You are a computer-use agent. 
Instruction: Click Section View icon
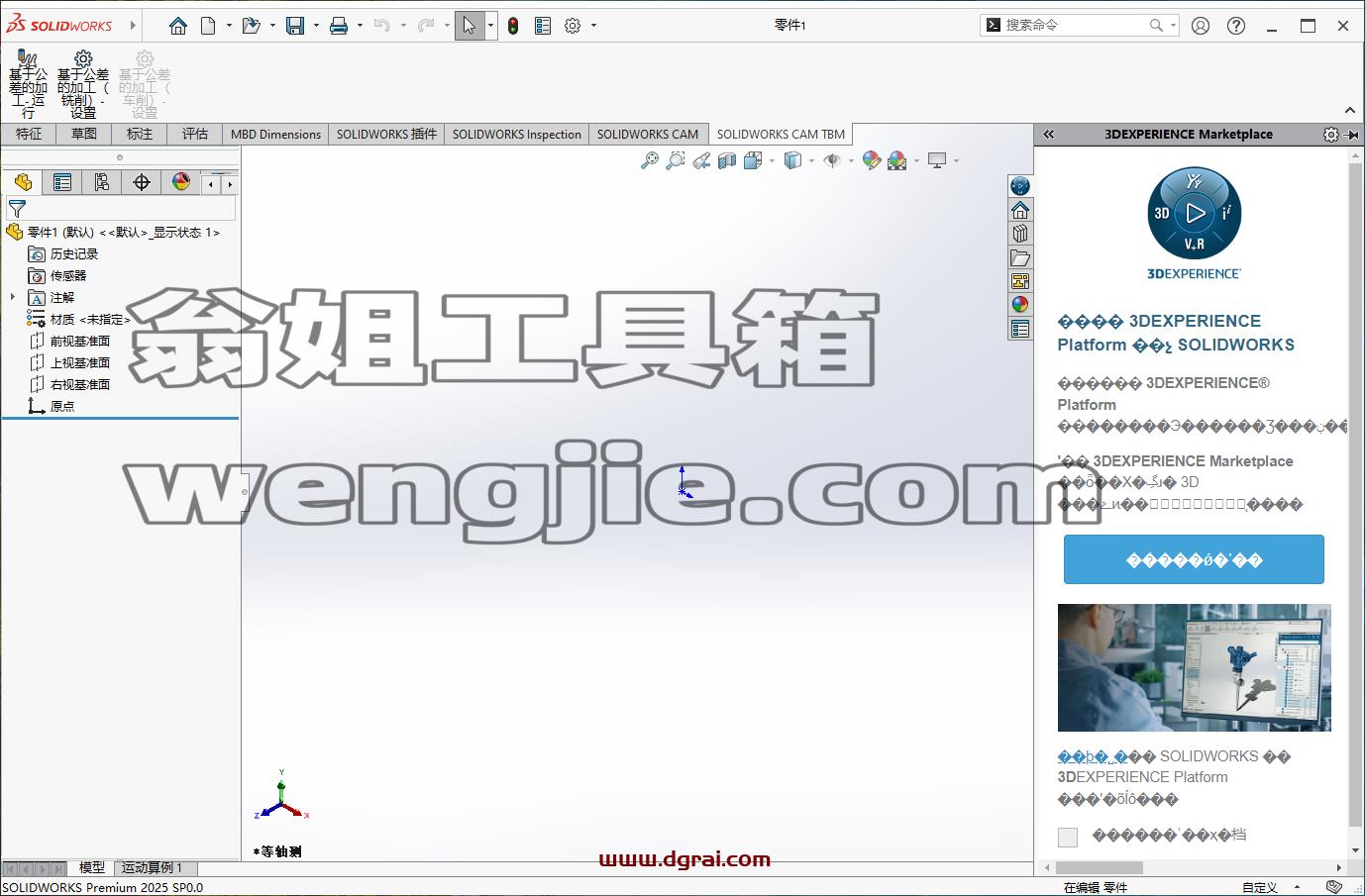(727, 160)
